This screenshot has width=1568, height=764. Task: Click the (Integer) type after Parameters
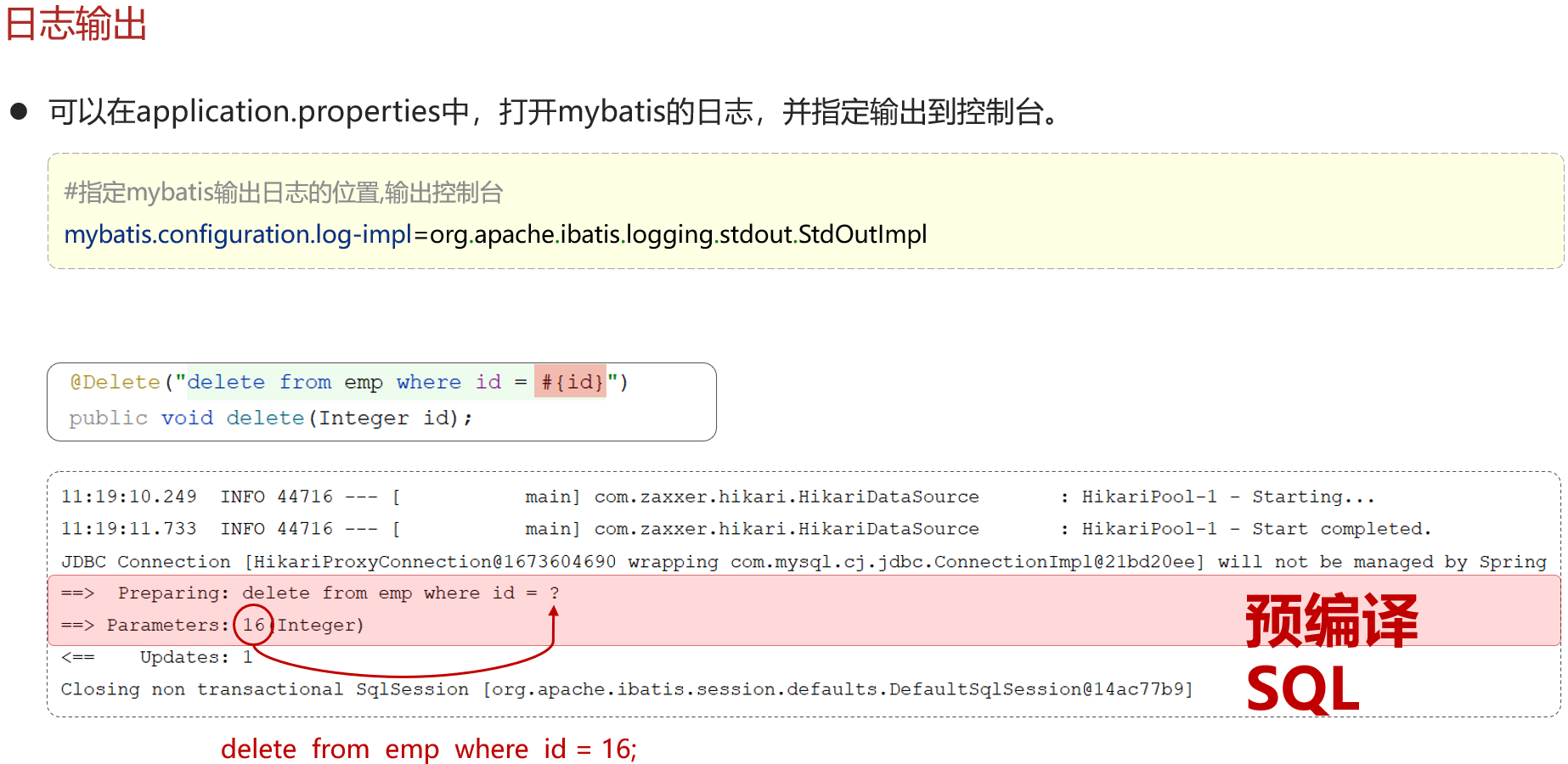click(320, 625)
